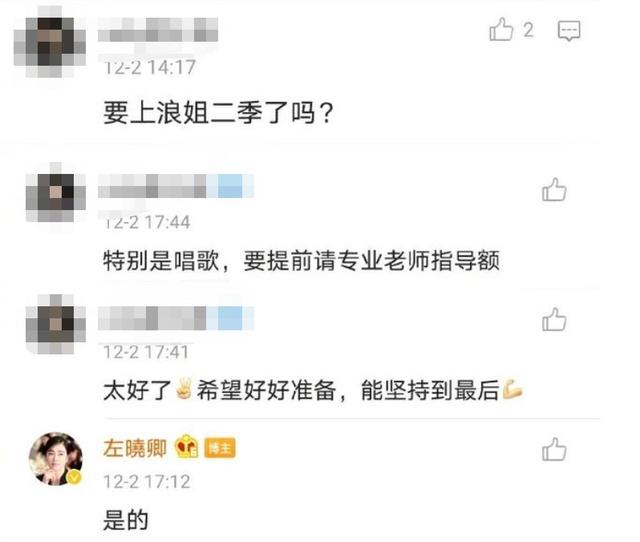Like 左曉卿's reply 是的
This screenshot has height=542, width=640.
coord(554,449)
